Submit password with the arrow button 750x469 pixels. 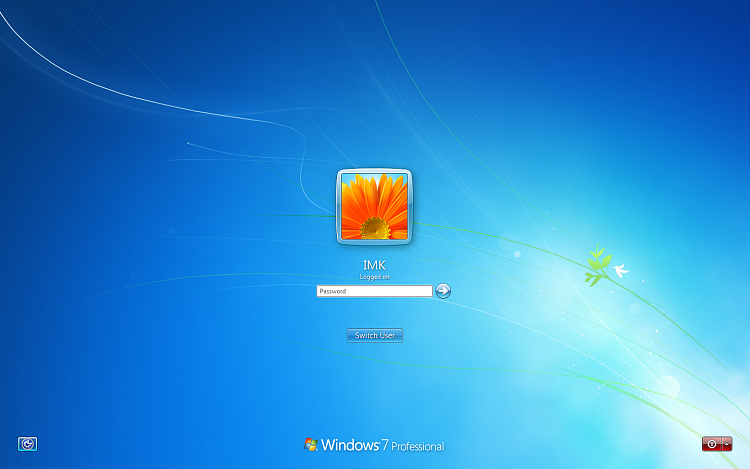pos(443,291)
